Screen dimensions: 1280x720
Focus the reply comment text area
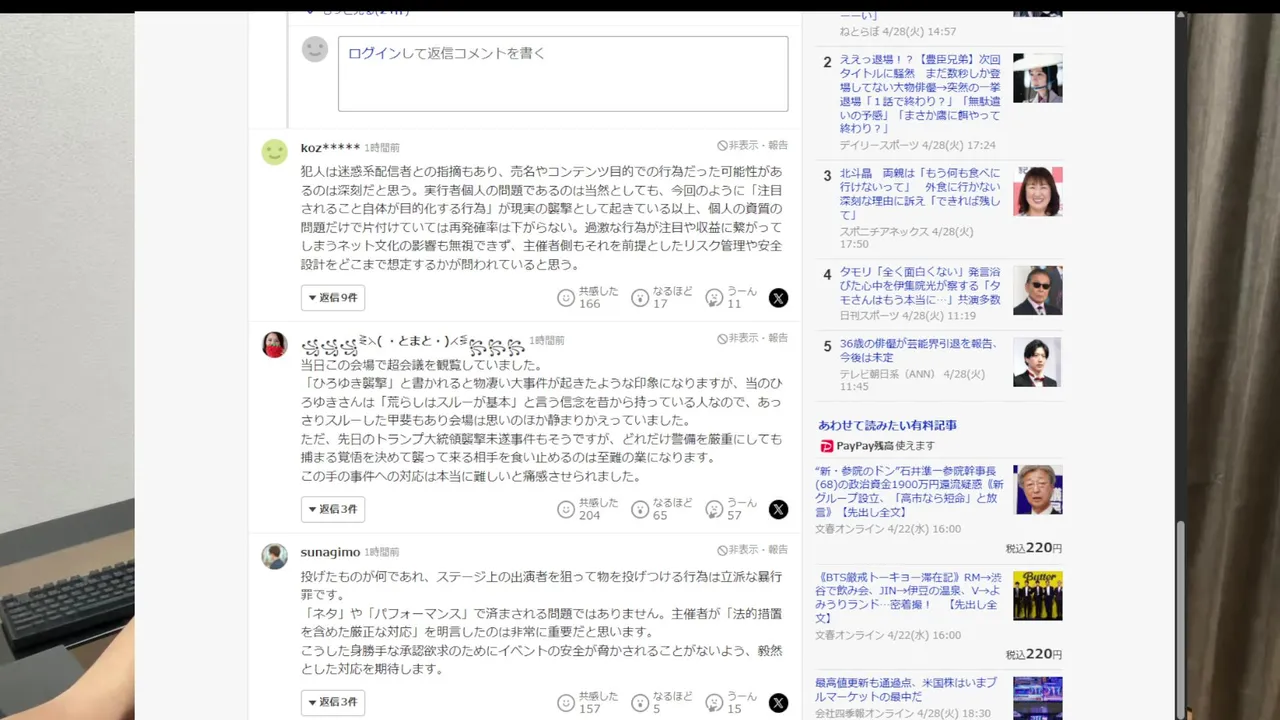tap(563, 74)
